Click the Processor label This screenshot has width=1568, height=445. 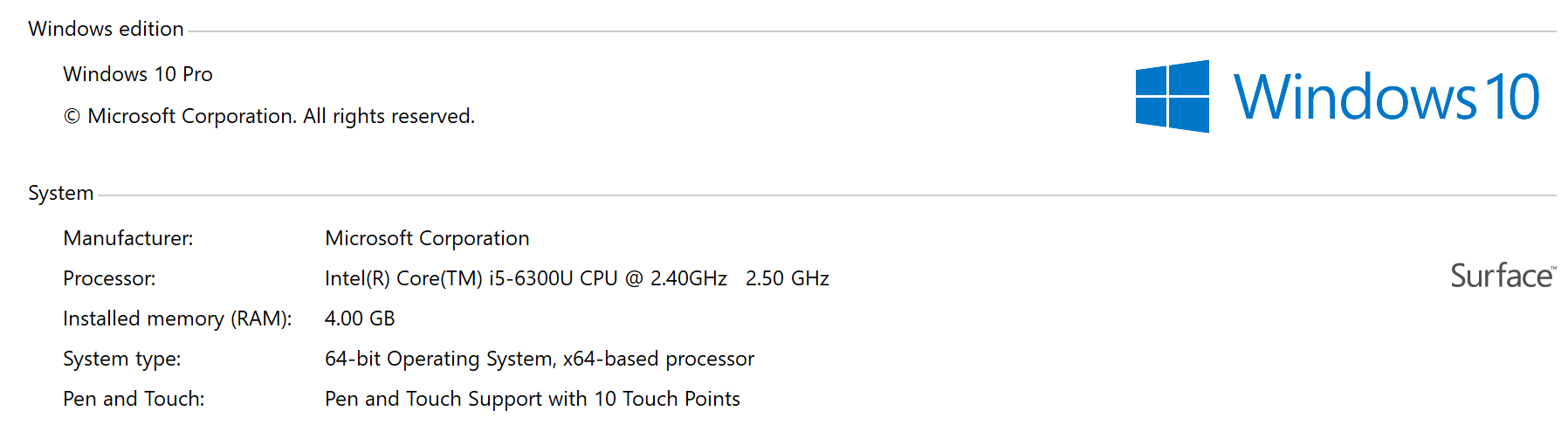click(x=109, y=278)
